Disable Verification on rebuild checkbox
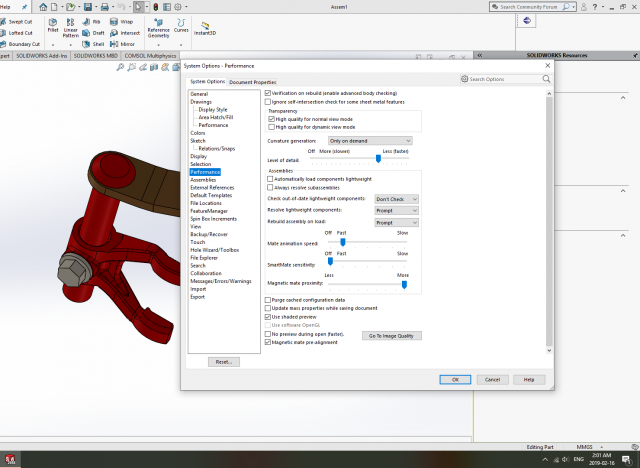The width and height of the screenshot is (640, 468). coord(267,93)
